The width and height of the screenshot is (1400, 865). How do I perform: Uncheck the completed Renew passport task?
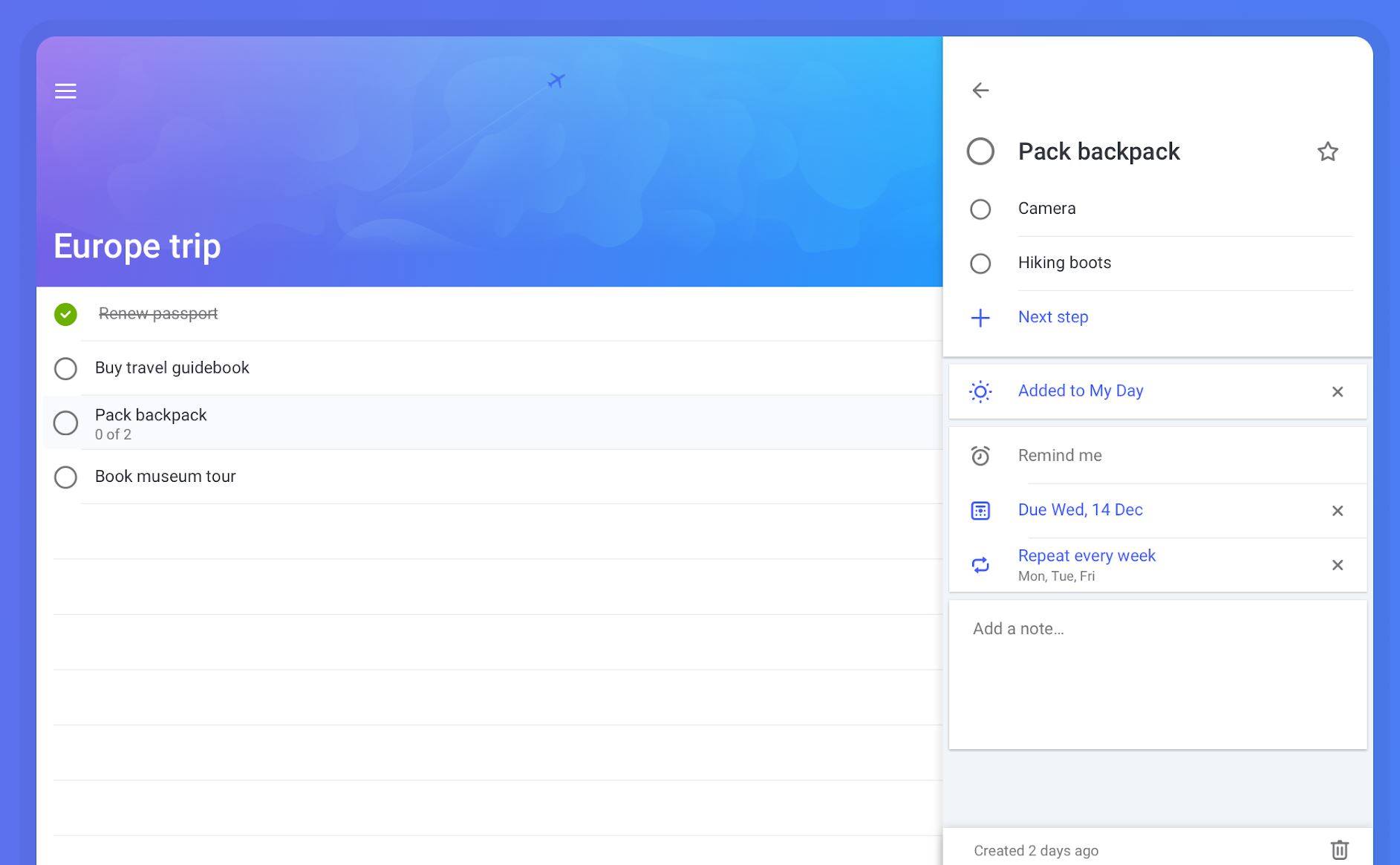[x=65, y=314]
